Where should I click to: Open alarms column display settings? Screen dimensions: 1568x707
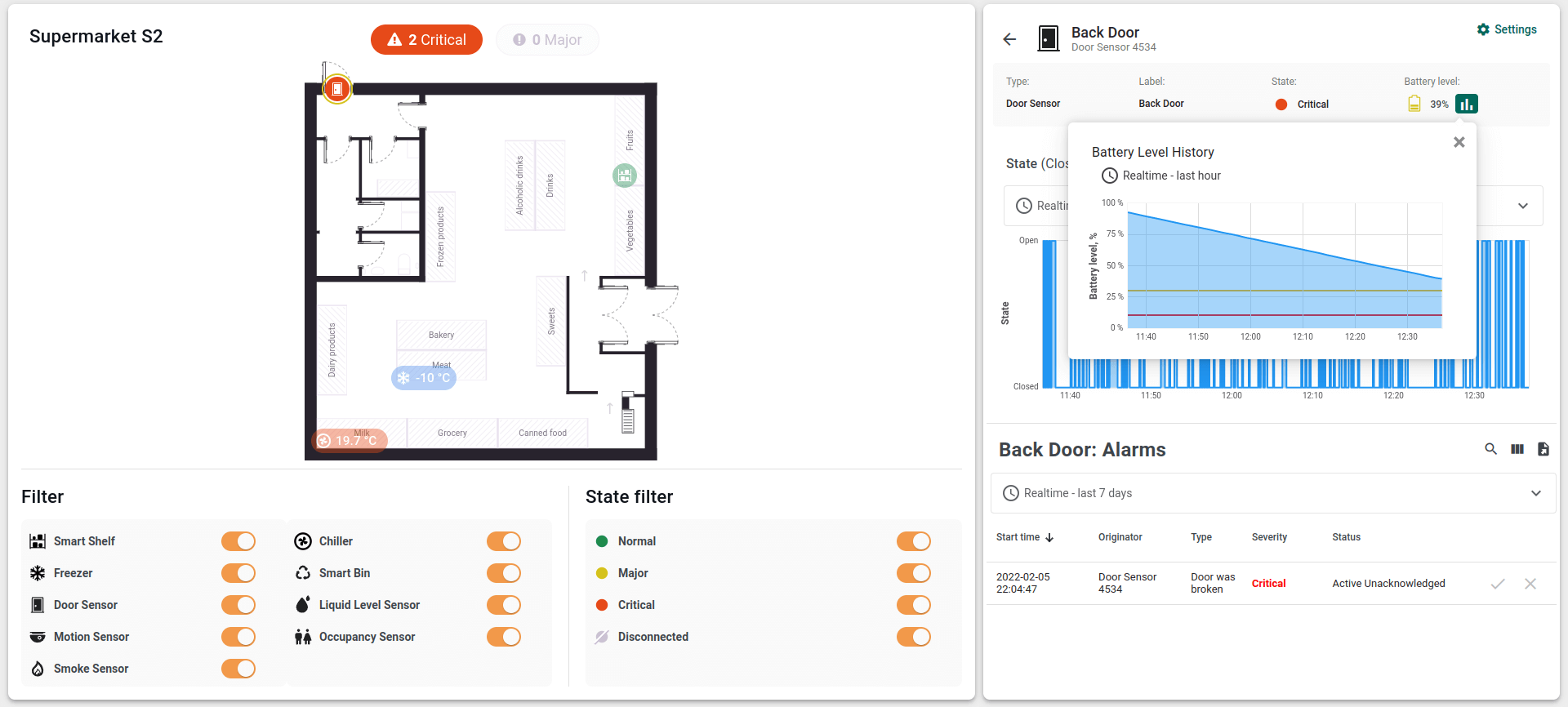1517,449
